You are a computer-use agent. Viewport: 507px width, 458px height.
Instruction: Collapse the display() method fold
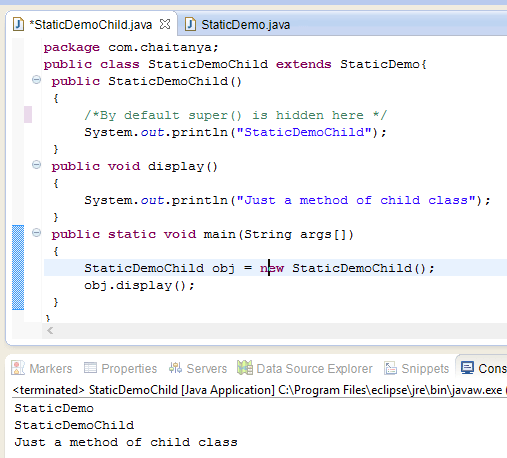(36, 165)
